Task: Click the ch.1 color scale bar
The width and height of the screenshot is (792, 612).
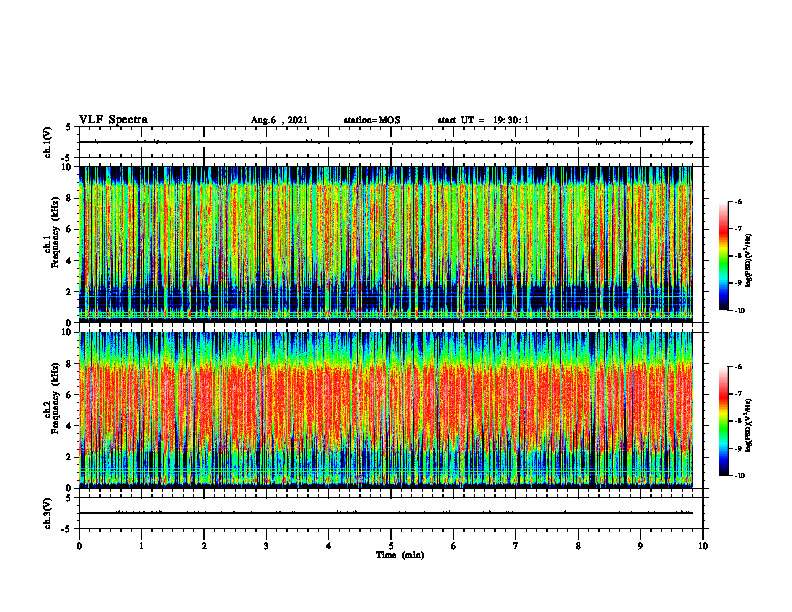Action: 723,256
